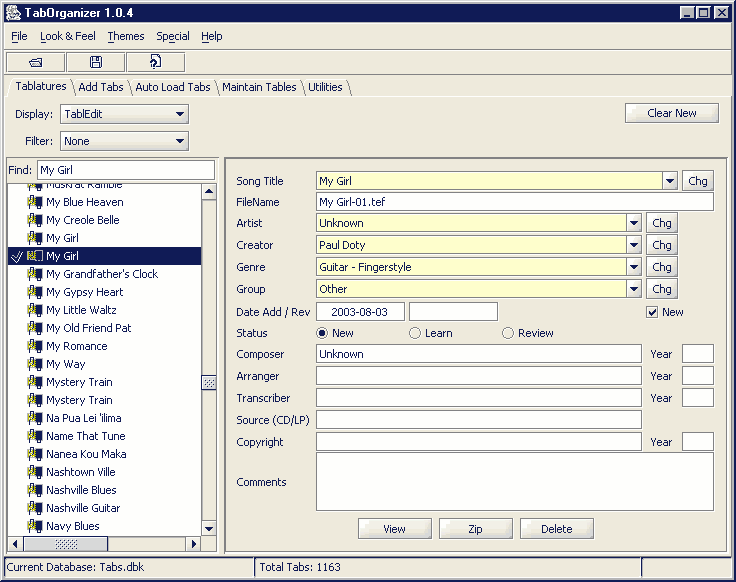Click the tab icon beside My Romance
Screen dimensions: 736x582
point(35,346)
